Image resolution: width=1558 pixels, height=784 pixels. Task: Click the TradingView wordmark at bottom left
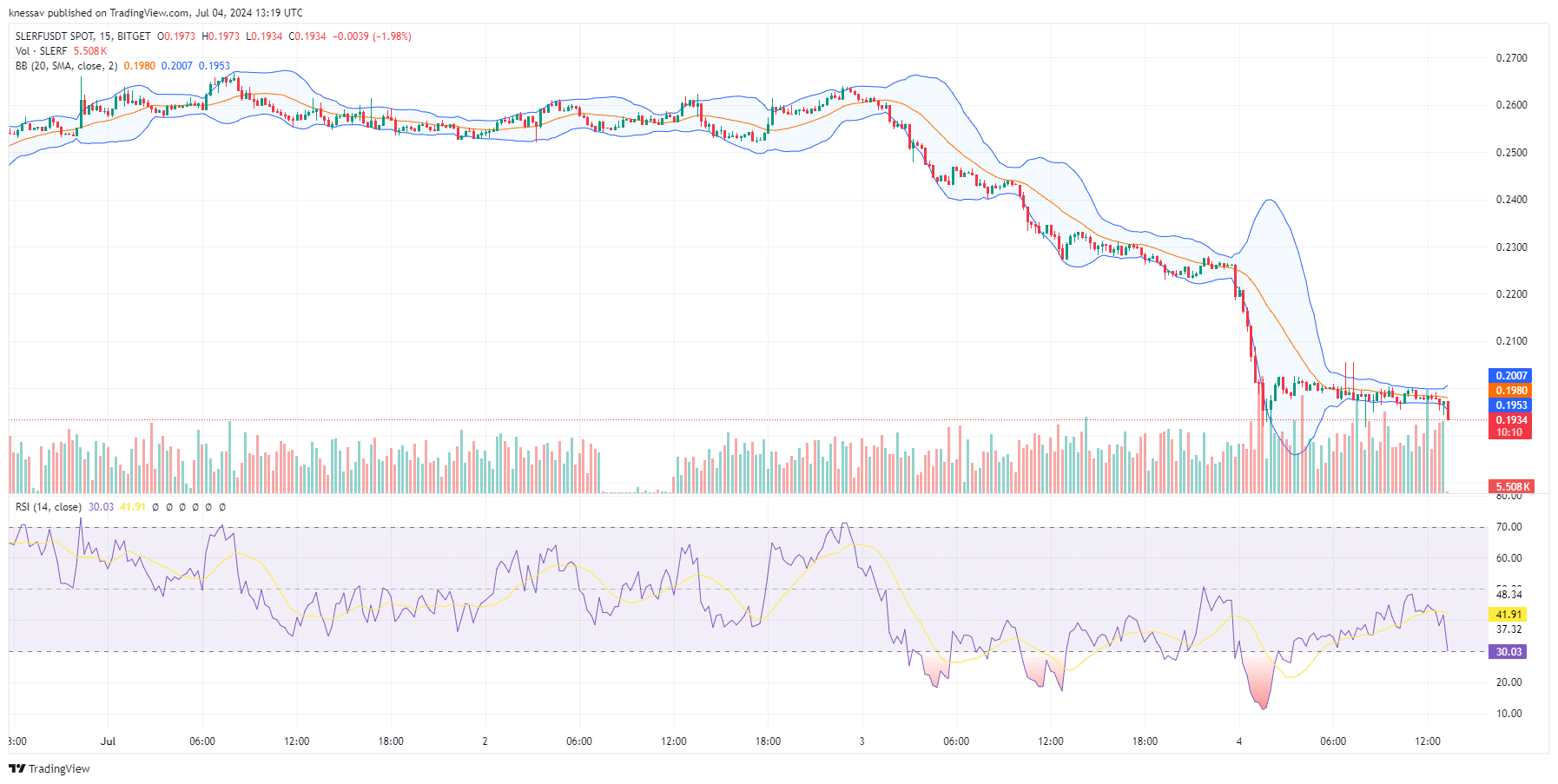(59, 768)
